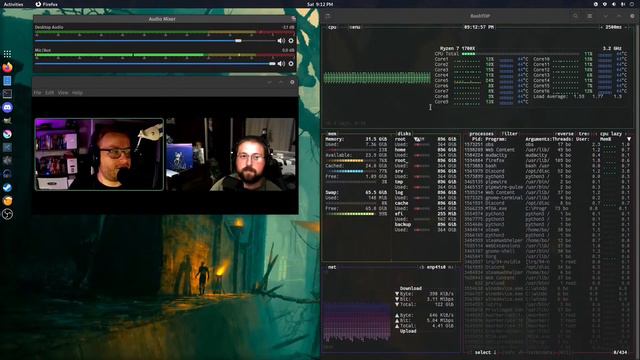The height and width of the screenshot is (360, 640).
Task: Select the gnome-terminal process row
Action: coord(547,198)
